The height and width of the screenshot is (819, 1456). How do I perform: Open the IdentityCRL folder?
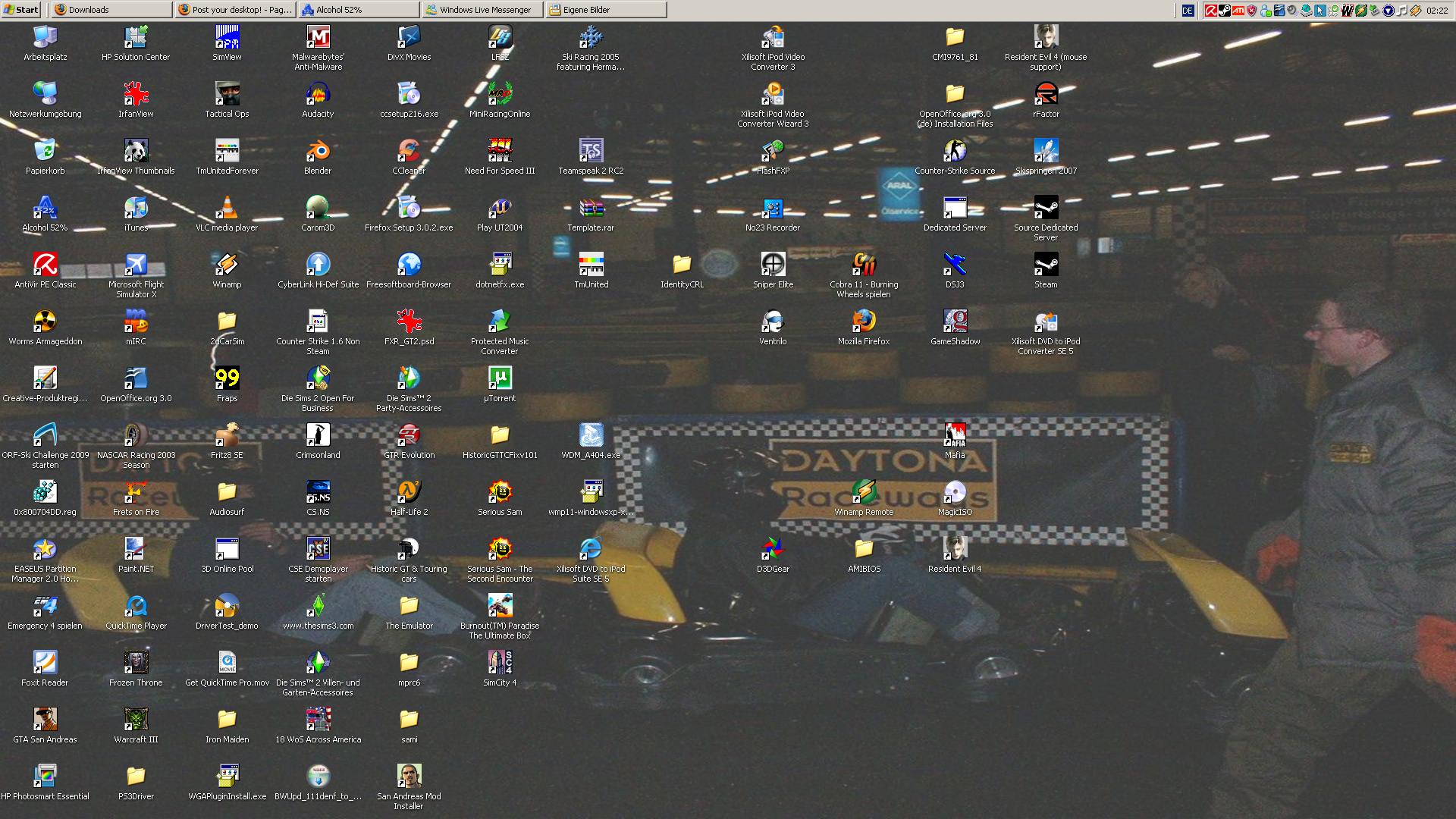(x=682, y=265)
